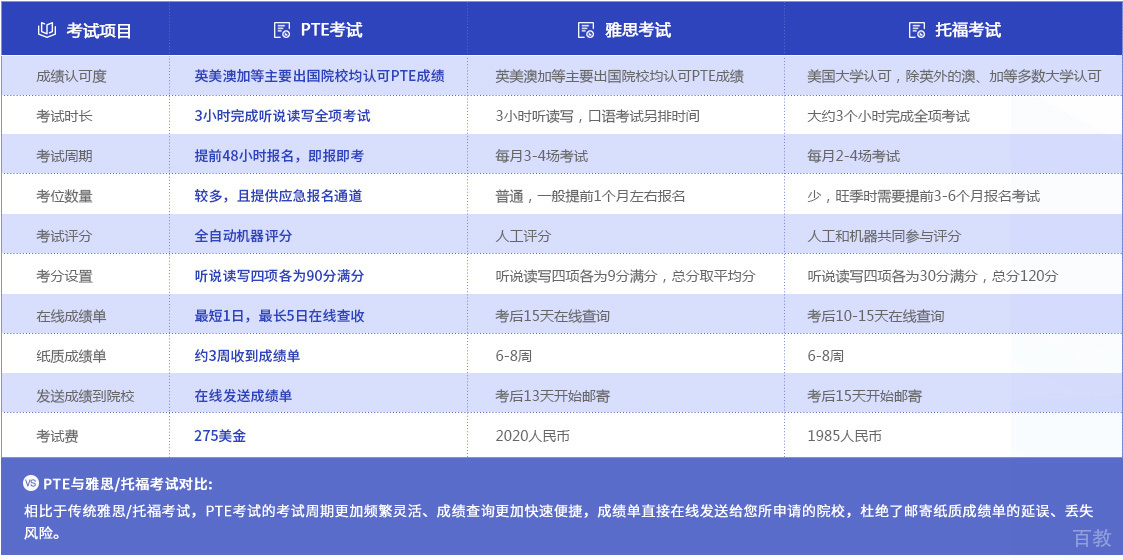Screen dimensions: 1123x560
Task: Click the 考试时长 row label
Action: point(64,116)
